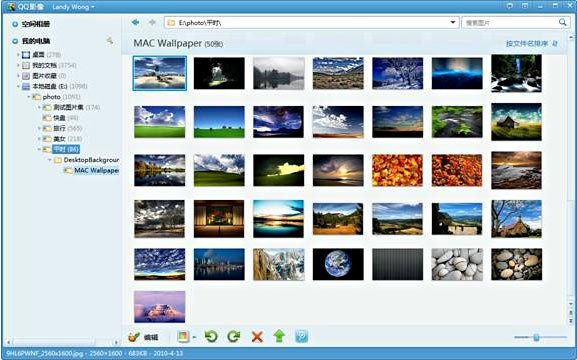Image resolution: width=577 pixels, height=360 pixels.
Task: Expand the 我的文档 tree node
Action: [x=18, y=65]
